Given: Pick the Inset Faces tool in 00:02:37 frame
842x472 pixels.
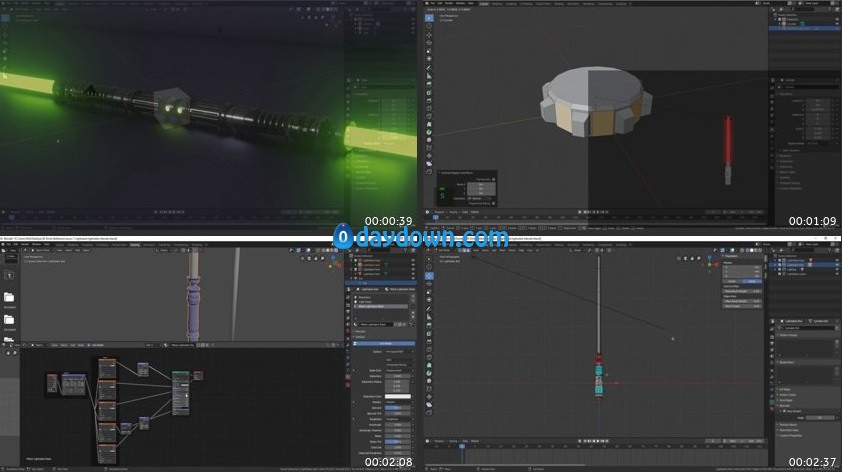Looking at the screenshot, I should click(429, 333).
